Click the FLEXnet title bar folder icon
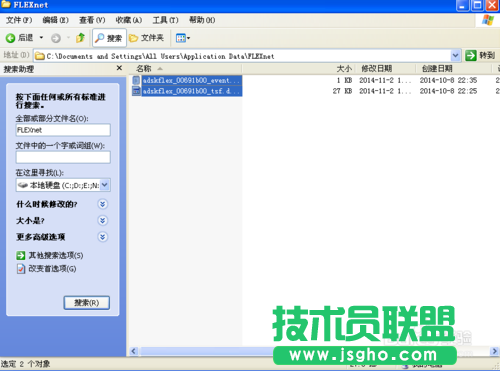 (x=6, y=5)
